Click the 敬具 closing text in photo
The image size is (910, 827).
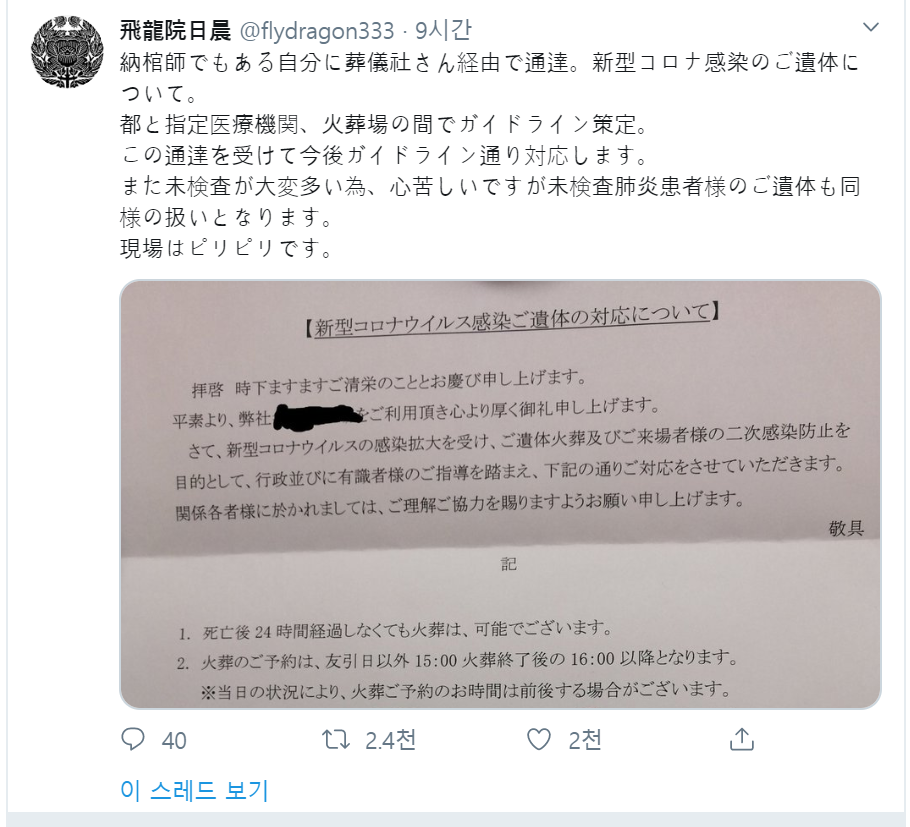846,528
